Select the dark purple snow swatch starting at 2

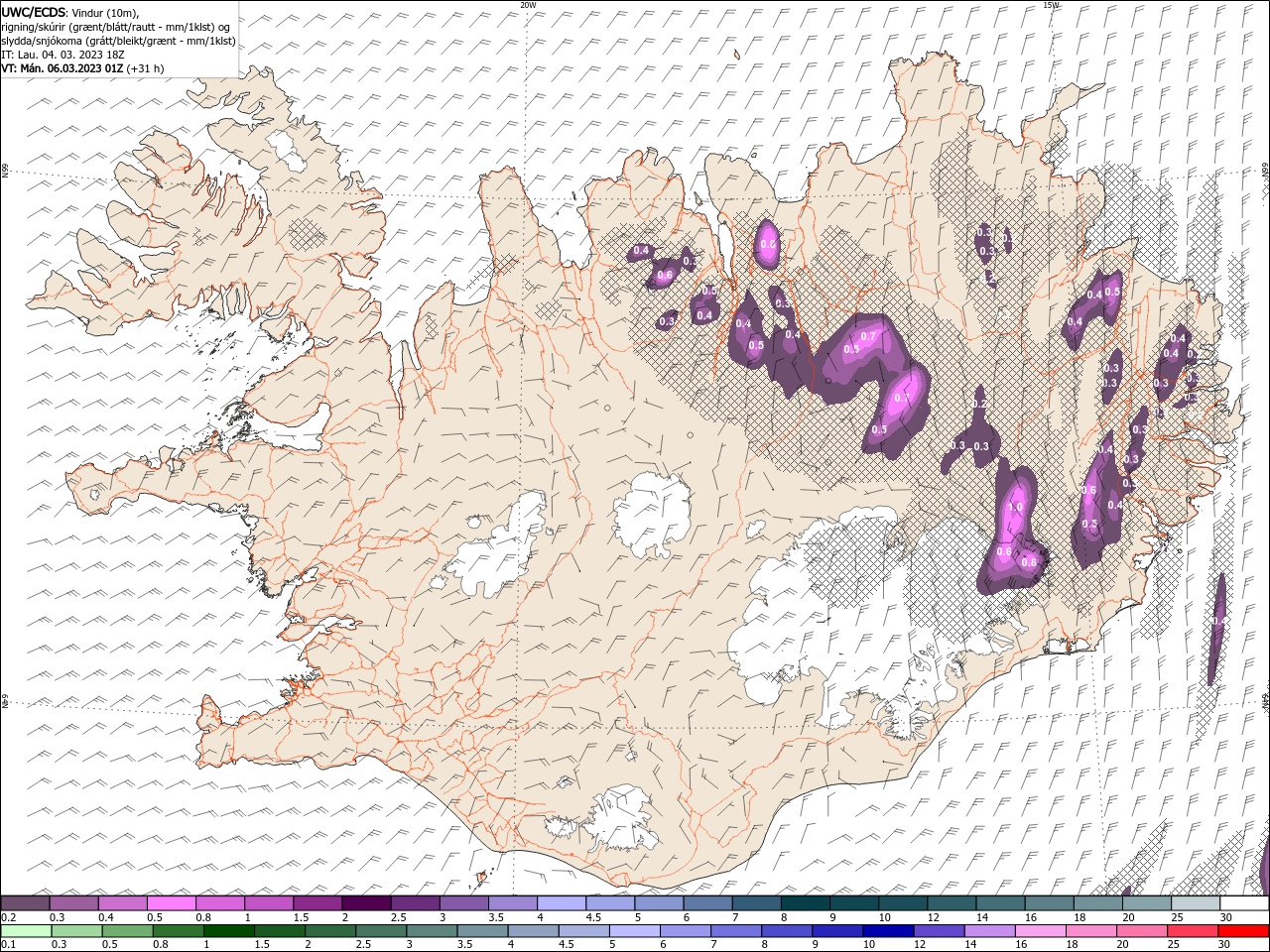coord(366,903)
